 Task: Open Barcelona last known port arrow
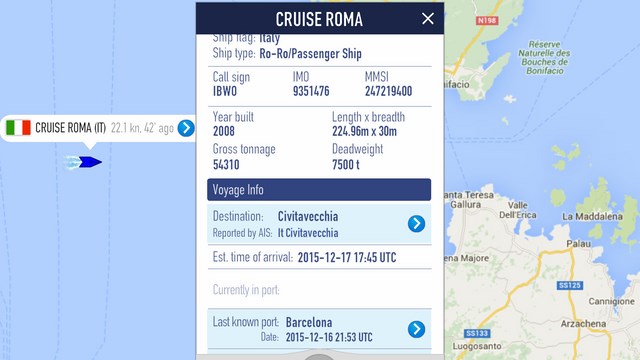pos(416,329)
